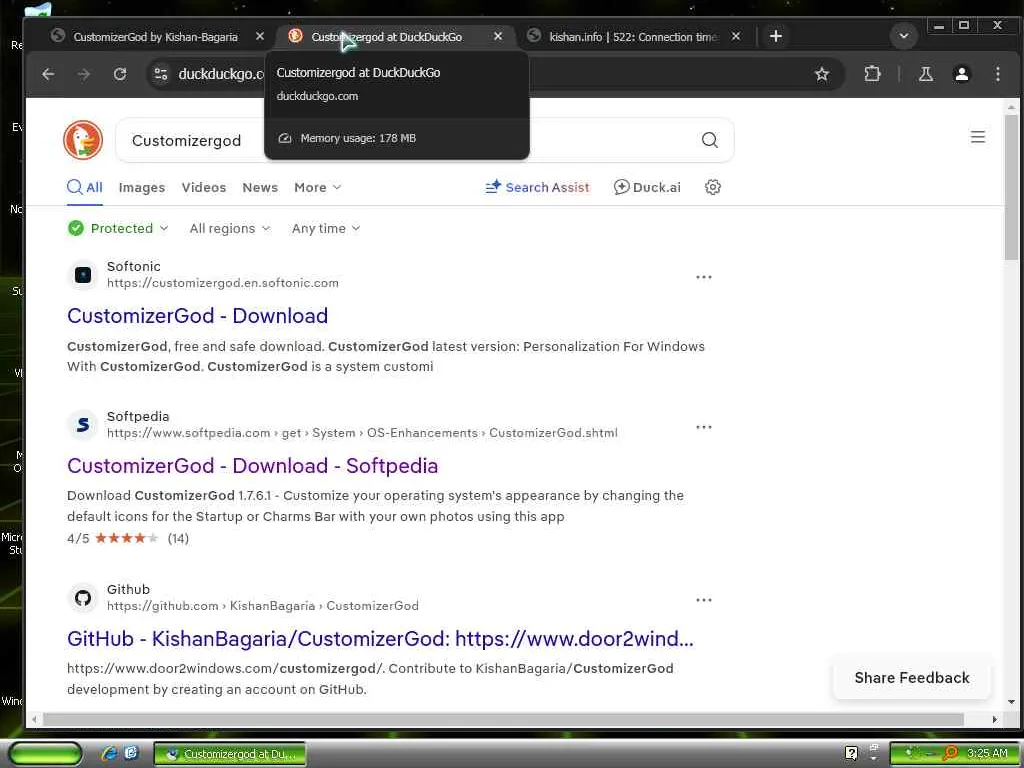Open more options for Softonic result
Viewport: 1024px width, 768px height.
coord(703,277)
